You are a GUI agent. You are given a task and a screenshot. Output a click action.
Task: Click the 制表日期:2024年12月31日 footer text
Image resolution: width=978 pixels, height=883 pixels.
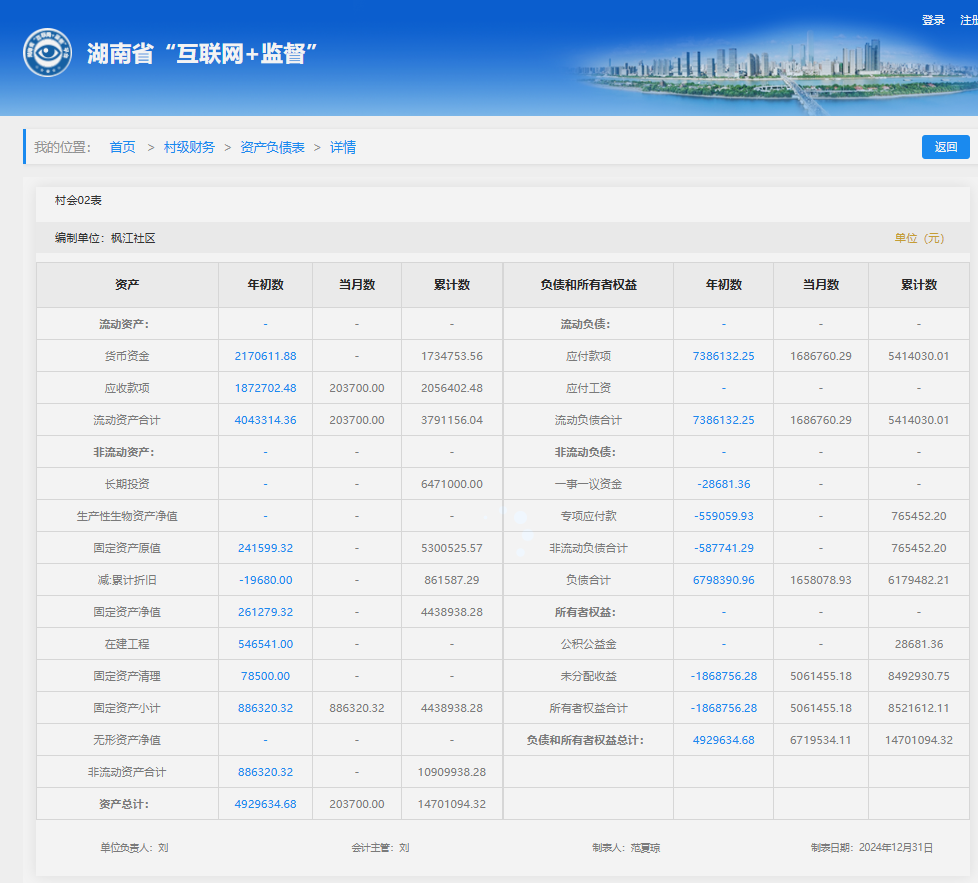[872, 848]
